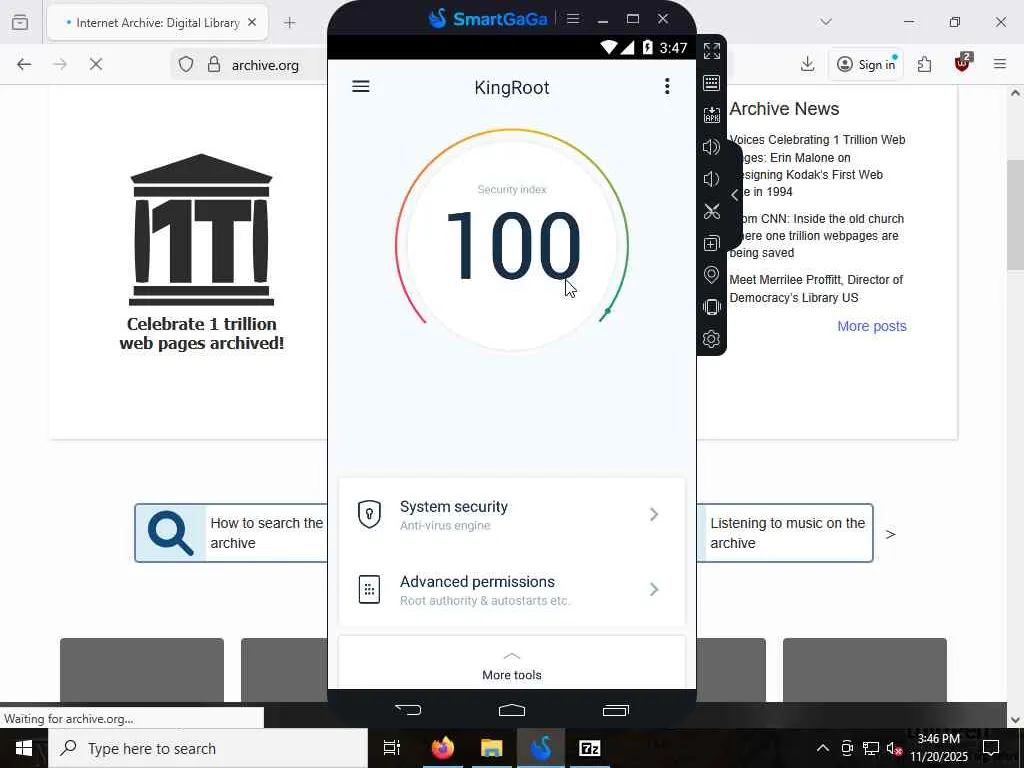
Task: Open SmartGaGa title bar menu icon
Action: pyautogui.click(x=573, y=18)
